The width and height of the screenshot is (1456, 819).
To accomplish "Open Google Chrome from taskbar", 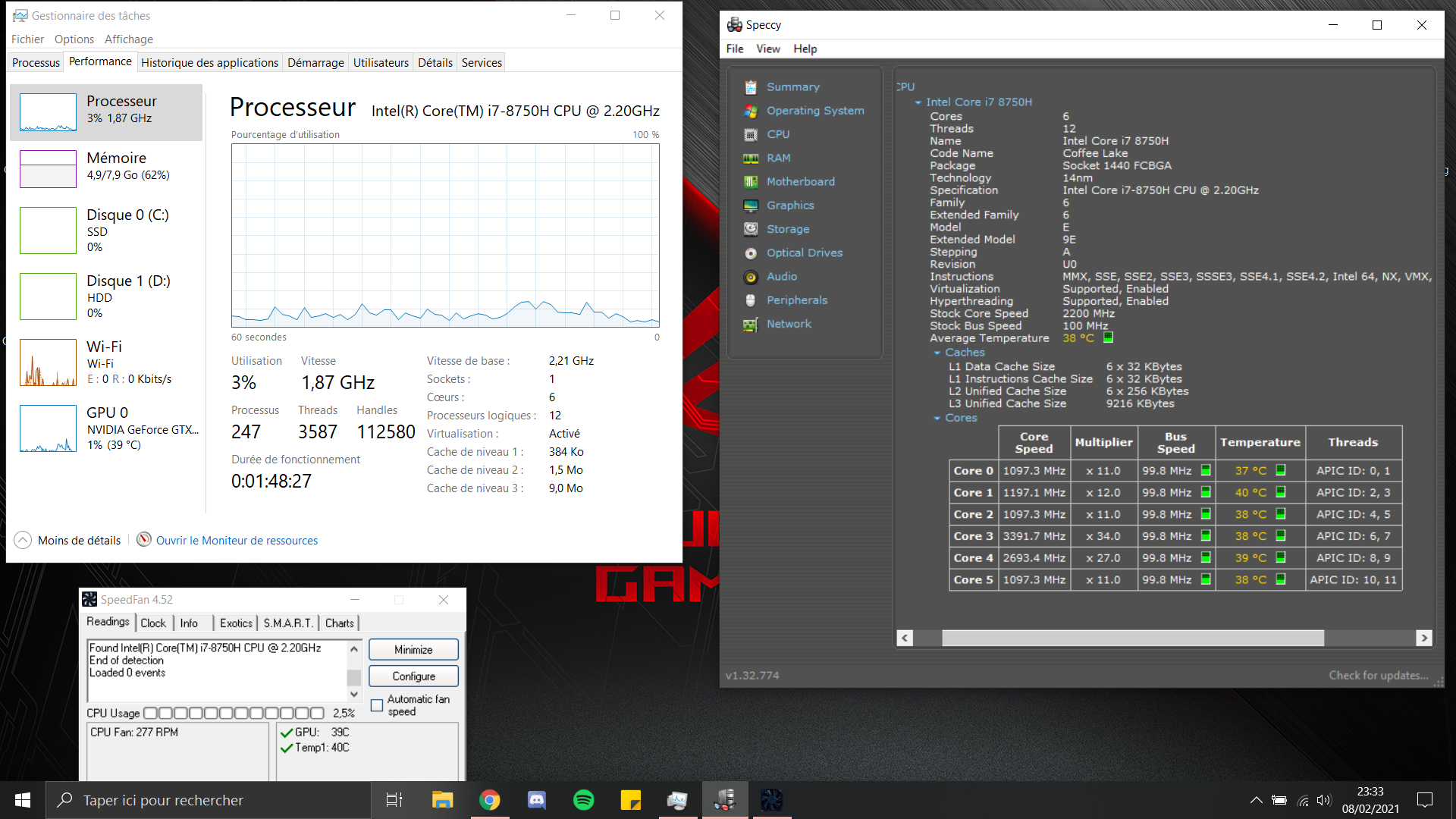I will (489, 800).
